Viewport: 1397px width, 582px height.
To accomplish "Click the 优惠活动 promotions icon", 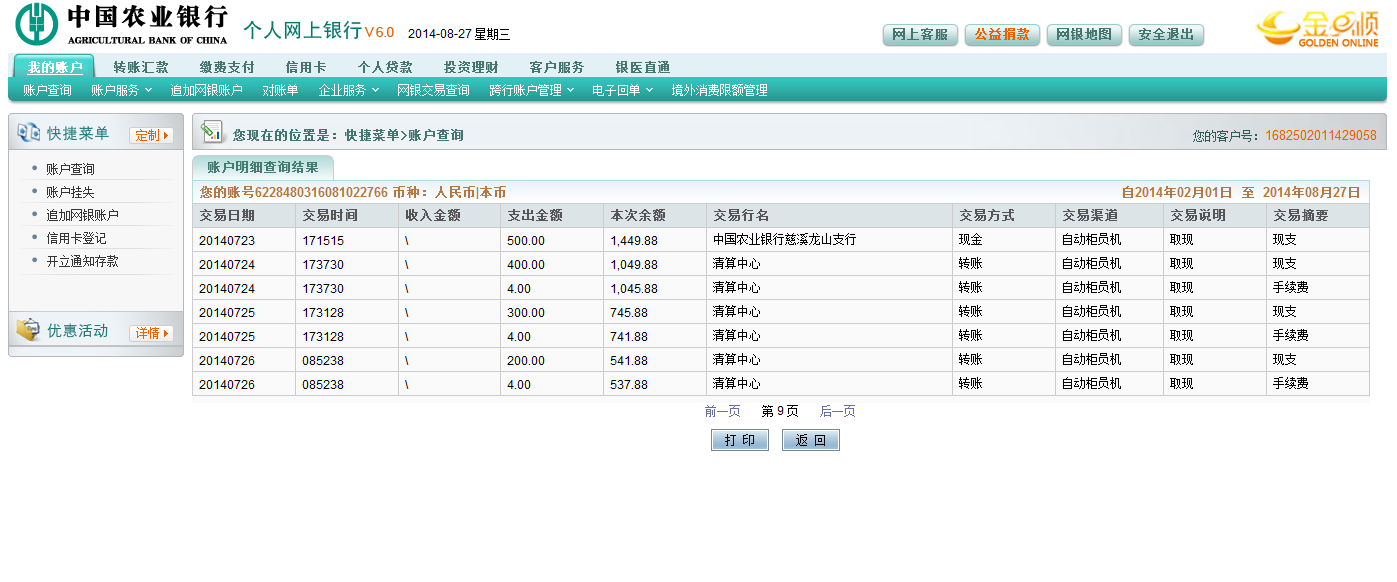I will tap(28, 331).
